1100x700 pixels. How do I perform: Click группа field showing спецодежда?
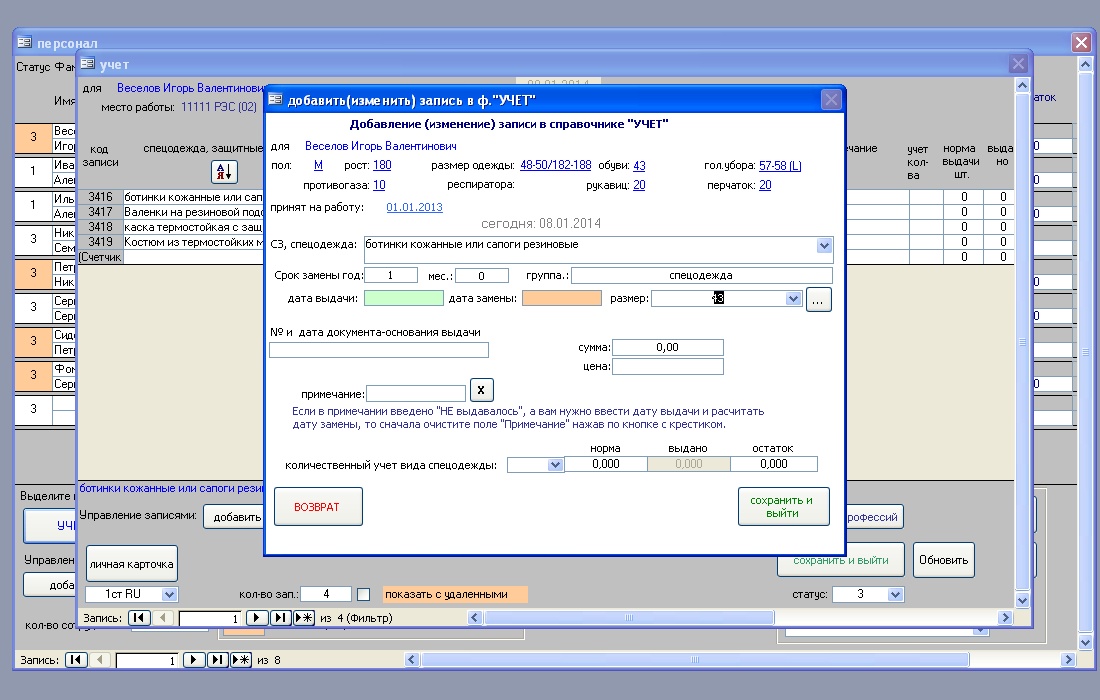(702, 276)
